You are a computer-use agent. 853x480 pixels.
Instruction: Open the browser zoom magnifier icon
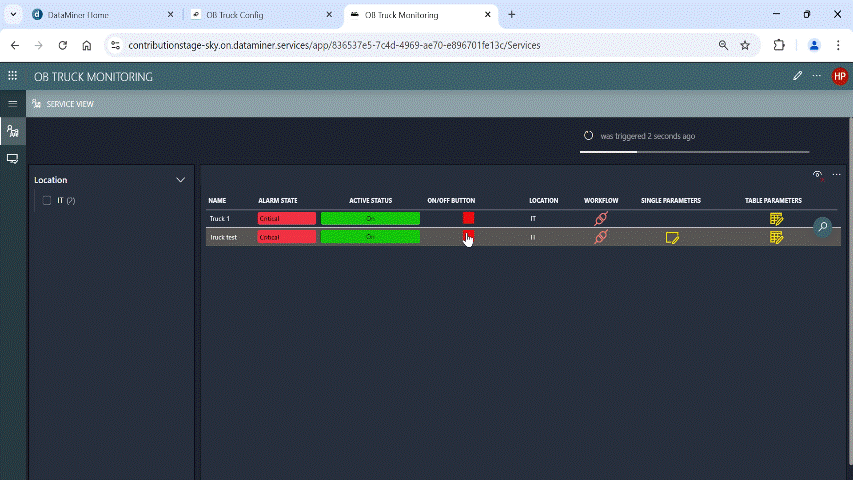click(723, 45)
